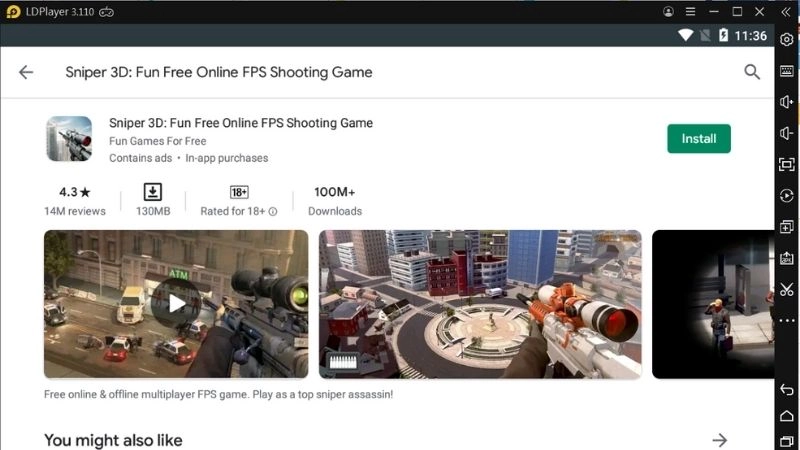Screen dimensions: 800x450
Task: View the dark scope target screenshot
Action: (713, 304)
